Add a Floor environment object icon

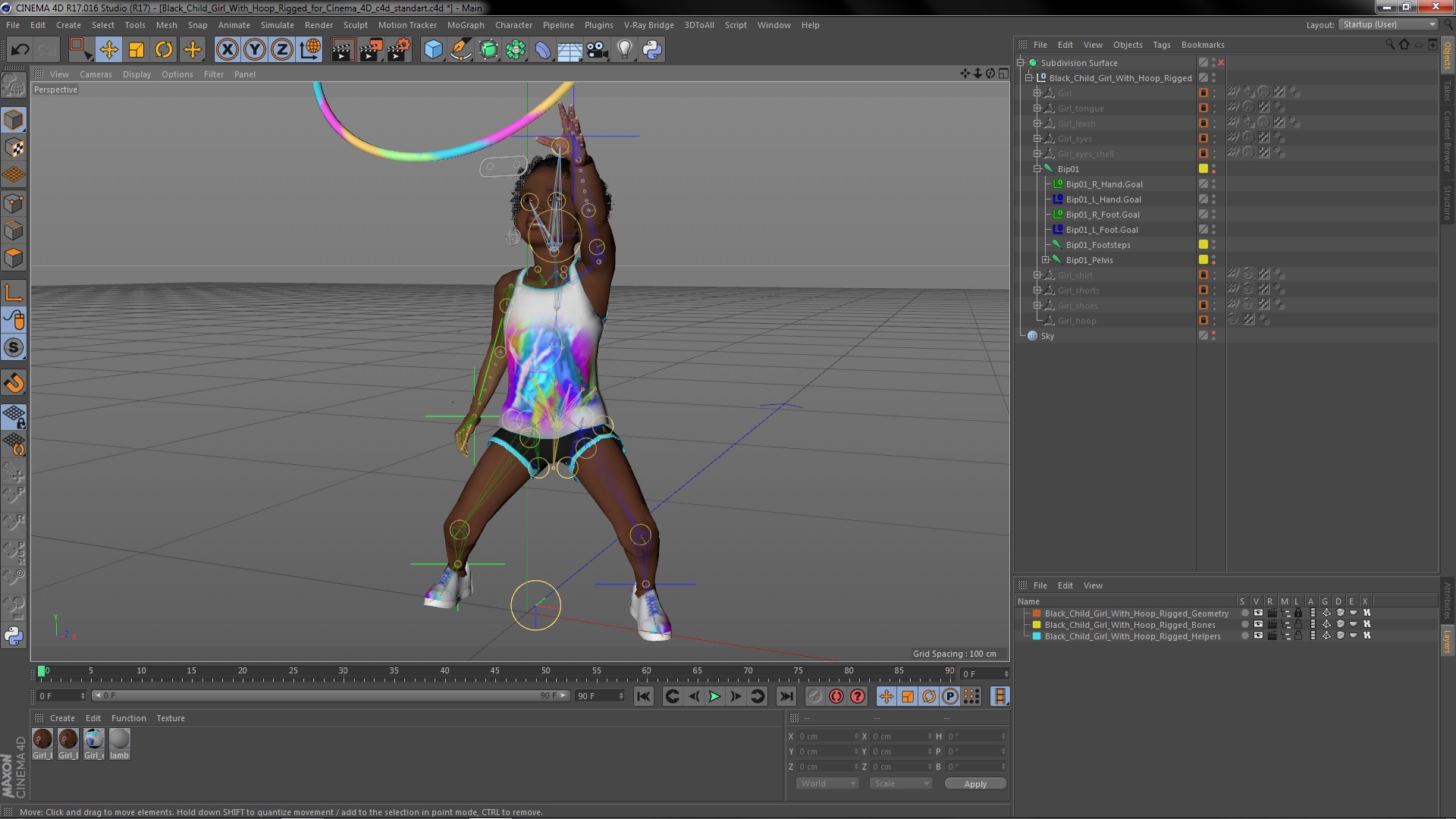click(x=570, y=50)
